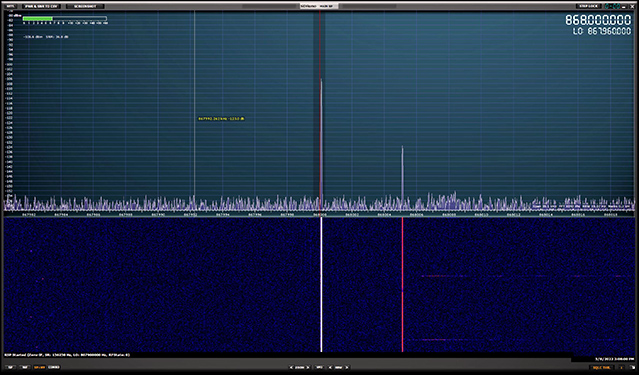Increase zoom with the right ZOOM arrow
Image resolution: width=639 pixels, height=375 pixels.
pos(308,367)
